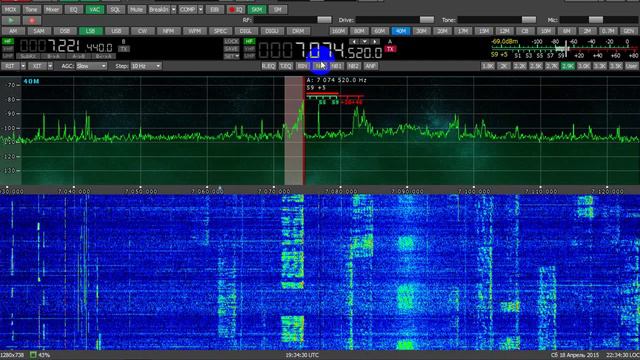Open the Step 10 Hz dropdown
This screenshot has width=640, height=360.
[x=146, y=66]
